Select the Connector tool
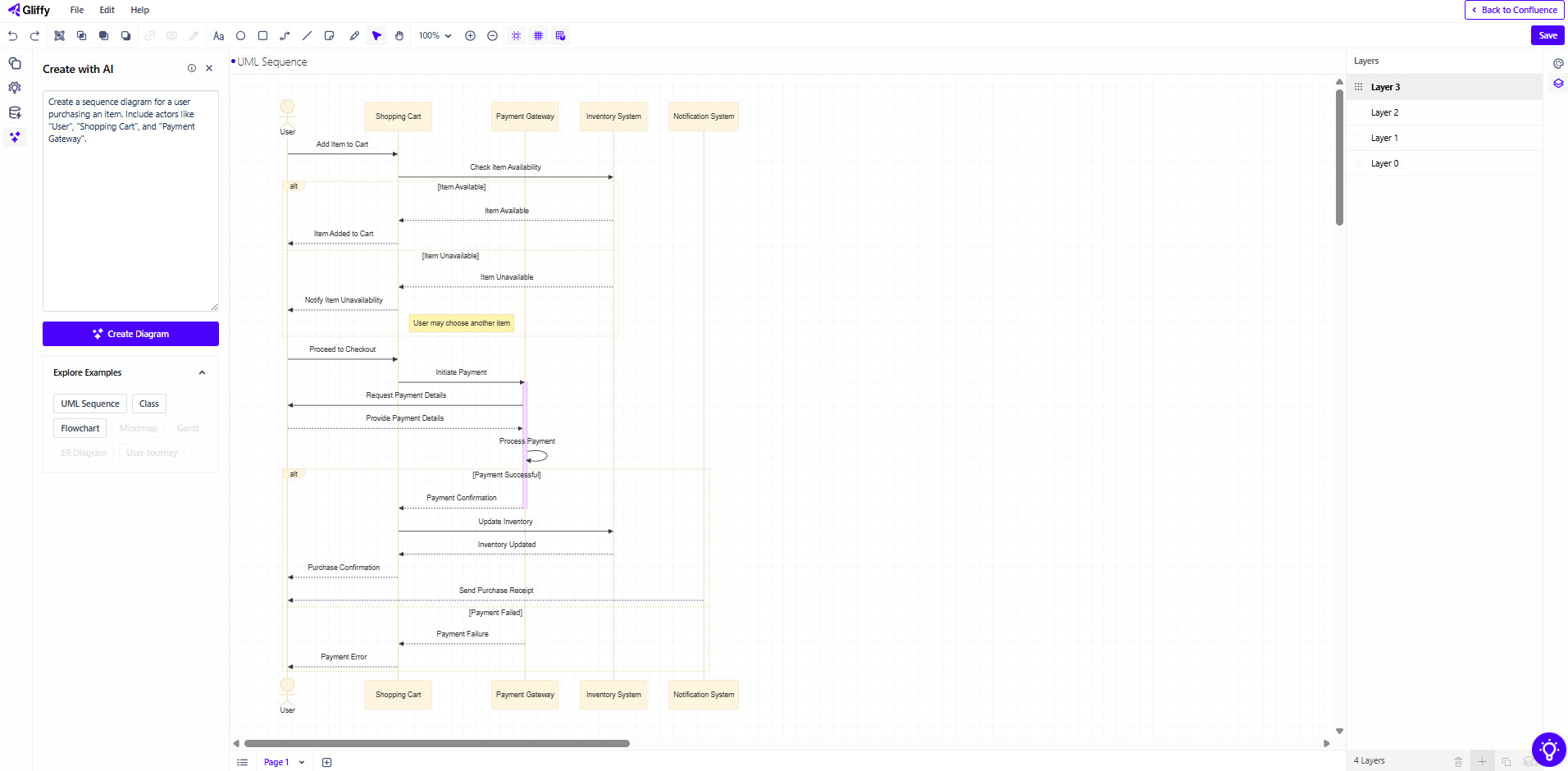Viewport: 1568px width, 771px height. click(x=285, y=35)
